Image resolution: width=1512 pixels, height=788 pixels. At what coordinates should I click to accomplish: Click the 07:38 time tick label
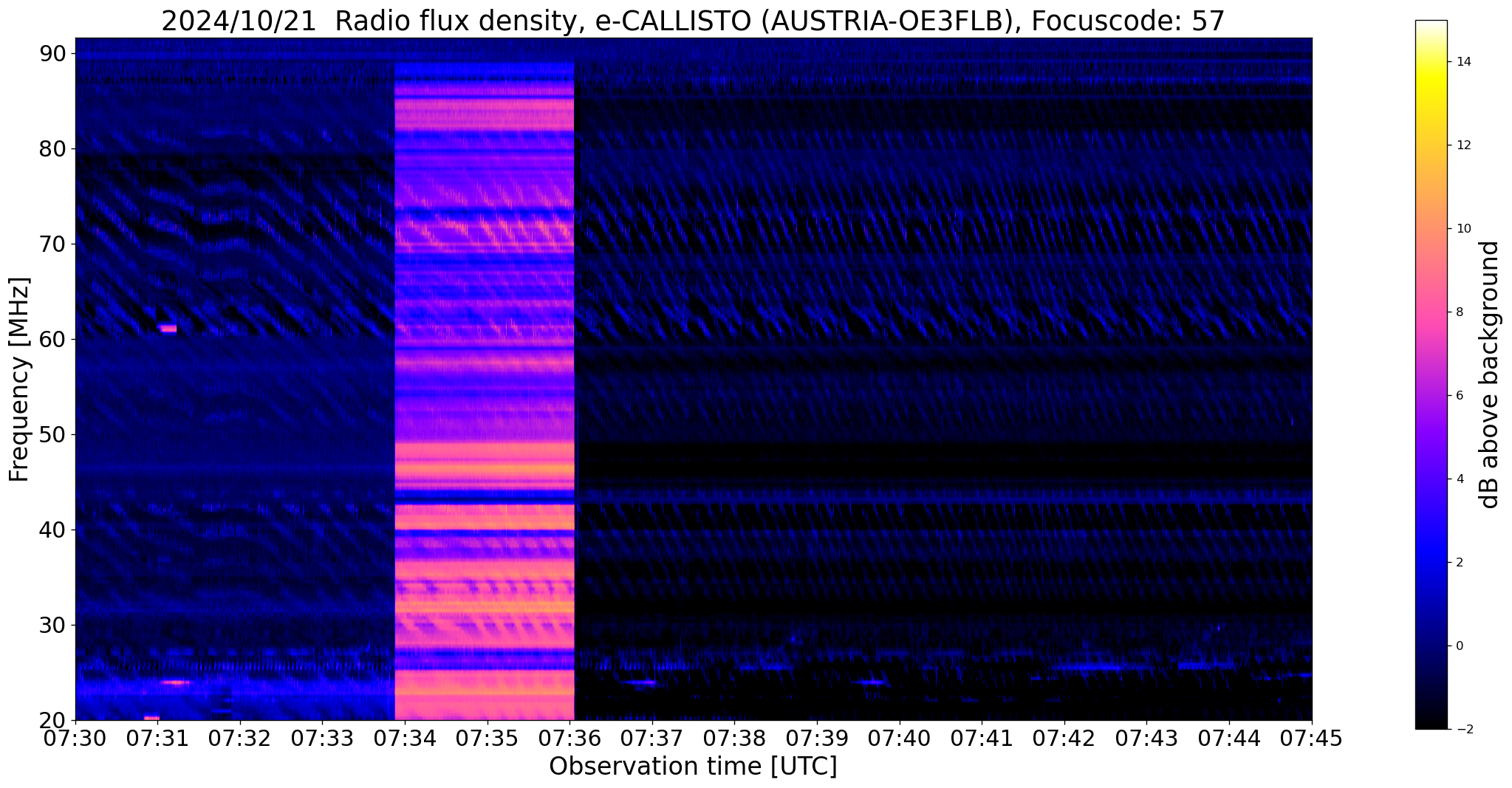tap(735, 737)
